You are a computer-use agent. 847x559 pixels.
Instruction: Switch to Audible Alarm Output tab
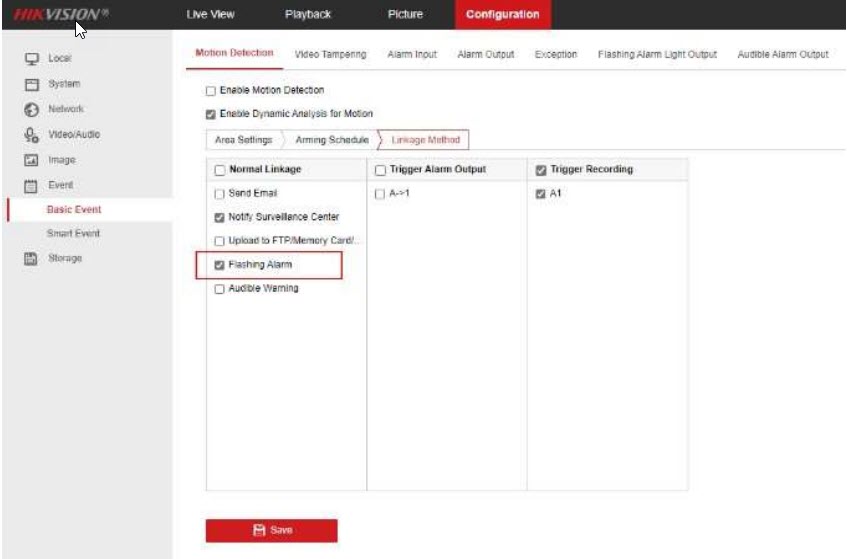click(x=782, y=54)
